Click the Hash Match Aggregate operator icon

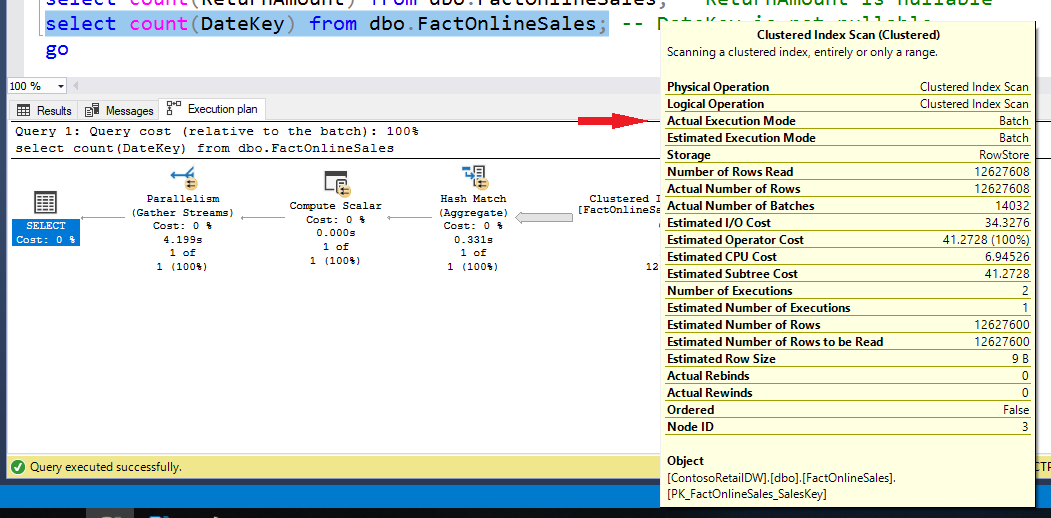[x=473, y=178]
